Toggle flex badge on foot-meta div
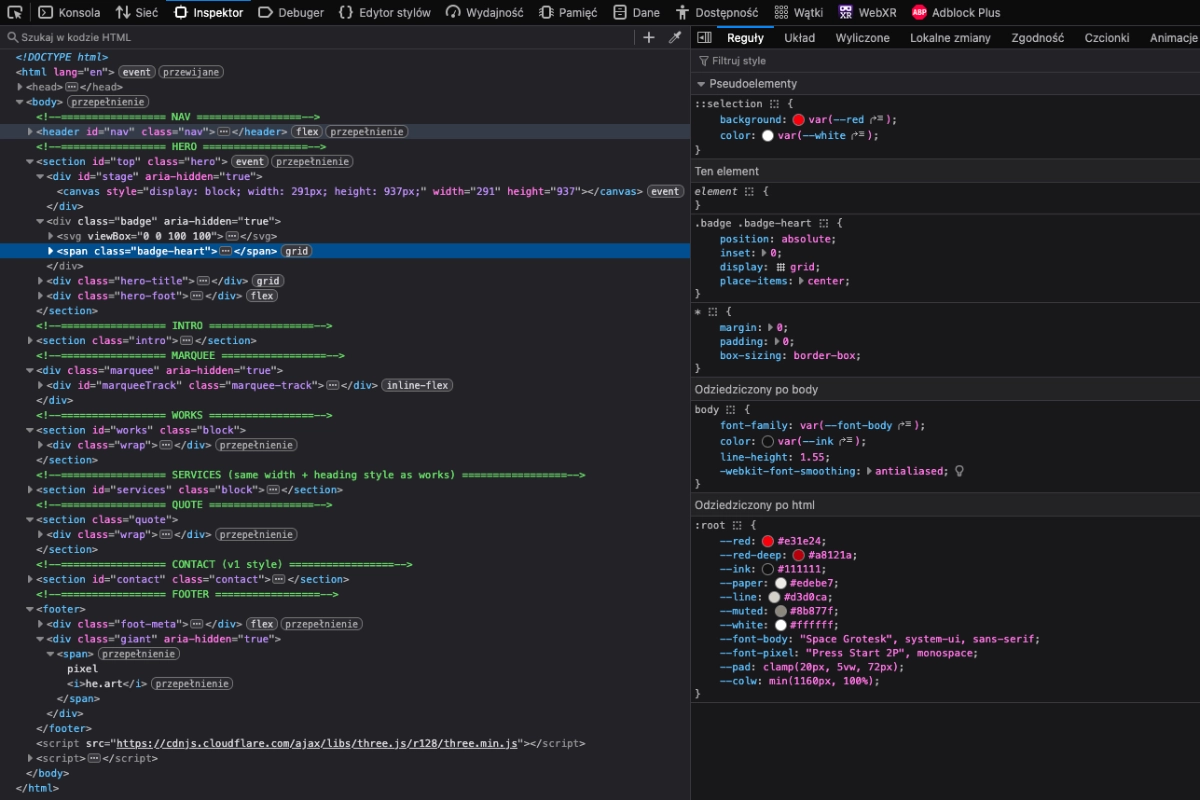The image size is (1200, 800). [263, 624]
